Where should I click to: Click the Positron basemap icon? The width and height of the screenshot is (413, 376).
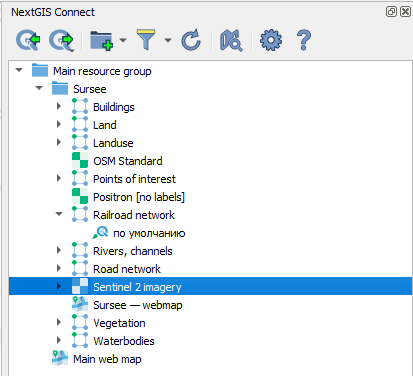[x=80, y=196]
